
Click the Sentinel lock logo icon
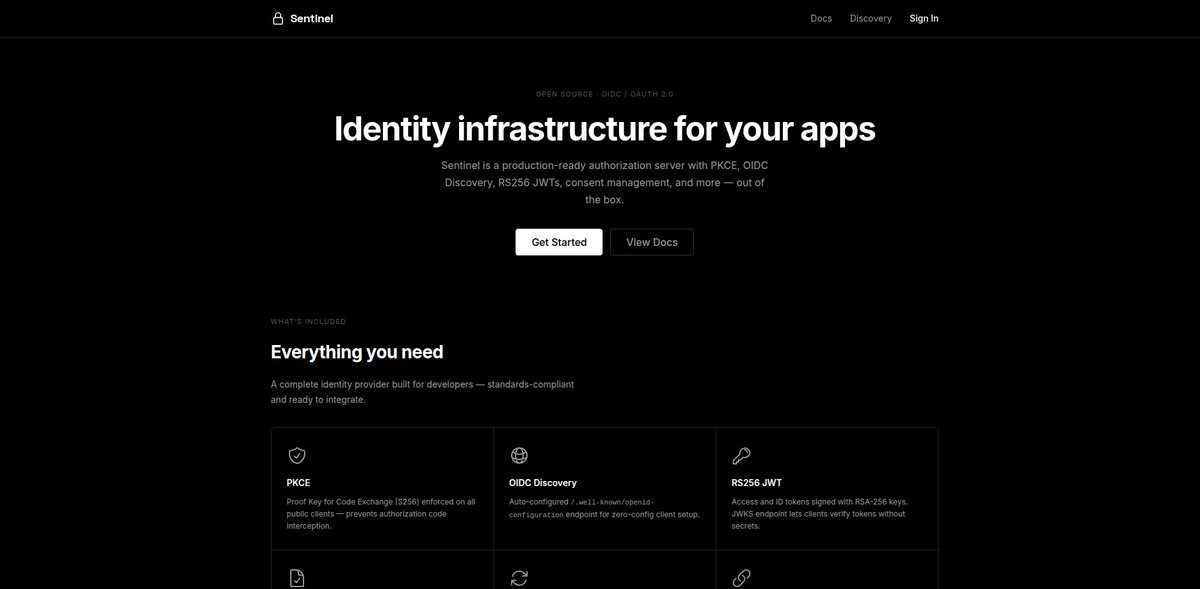pos(278,18)
